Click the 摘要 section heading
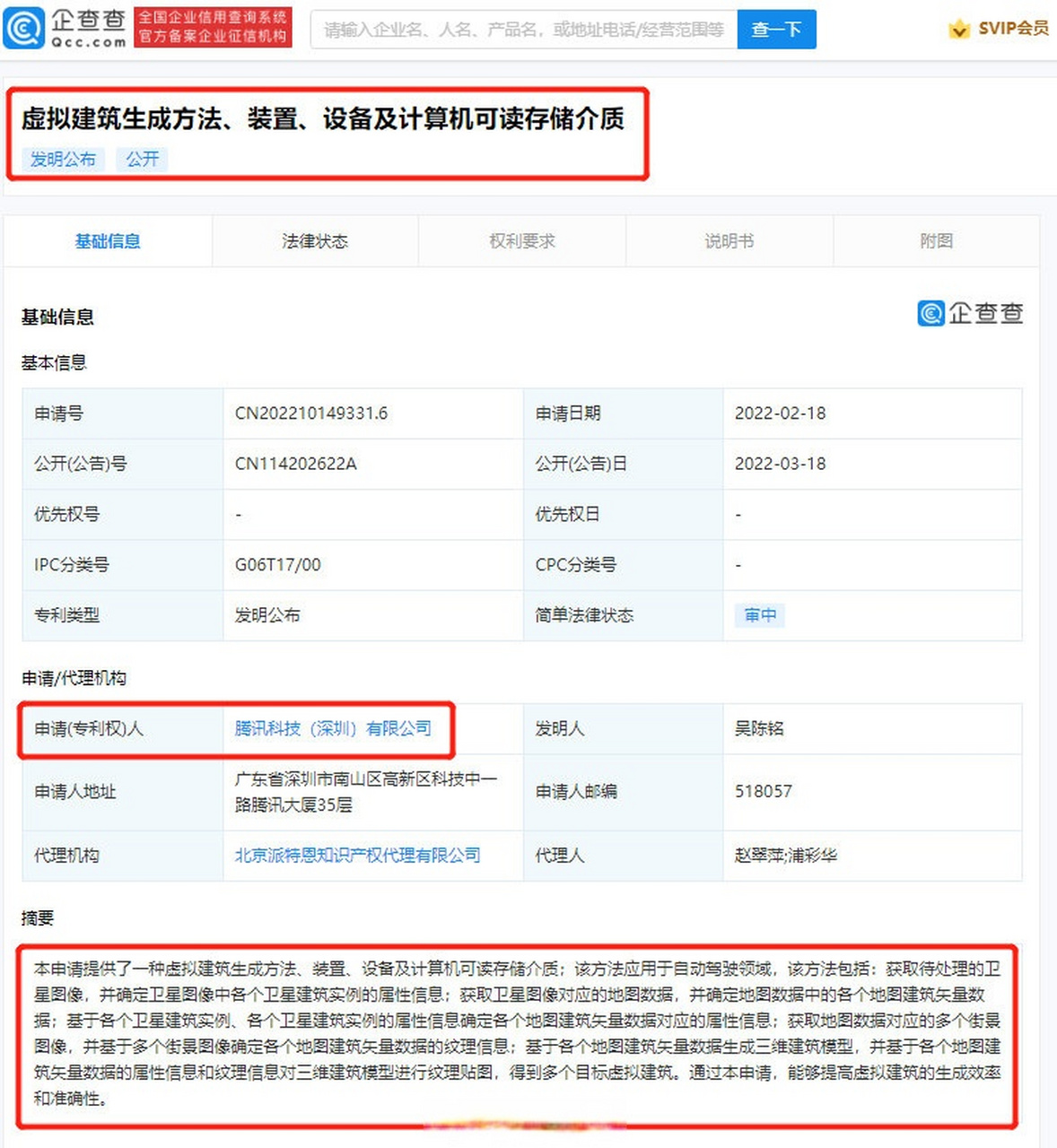Image resolution: width=1057 pixels, height=1148 pixels. click(38, 918)
